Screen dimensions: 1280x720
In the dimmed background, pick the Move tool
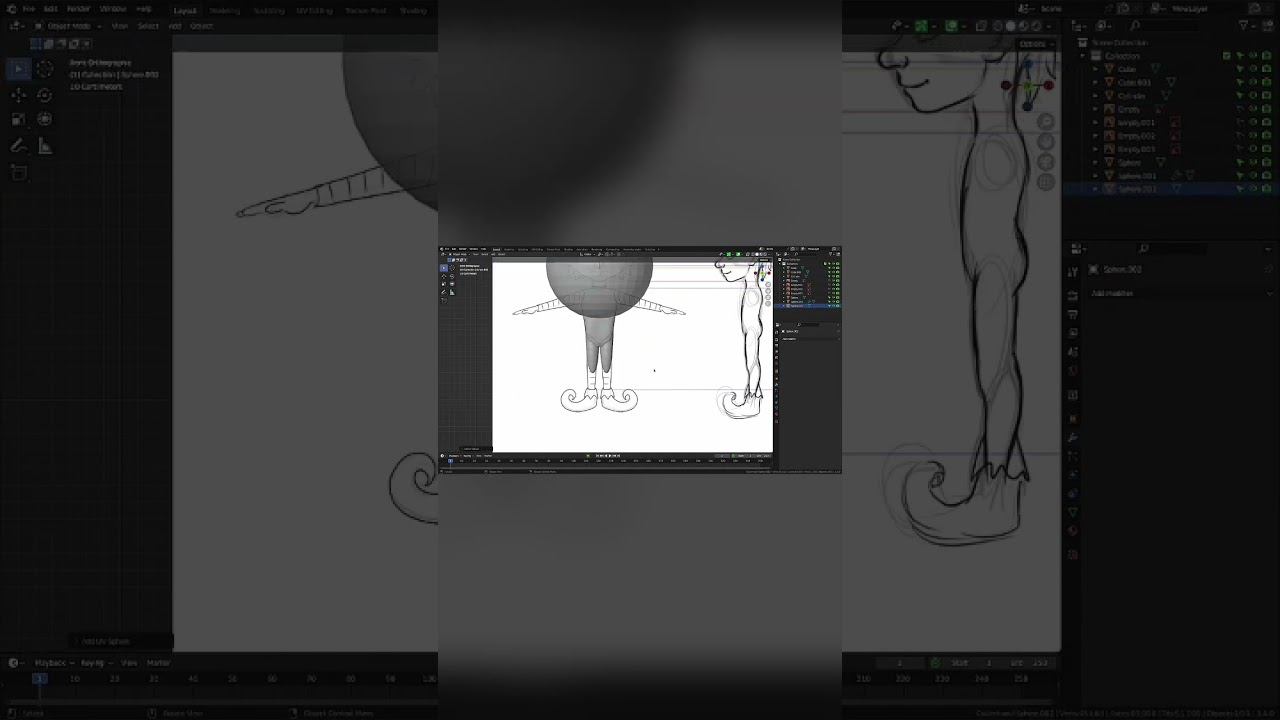18,95
